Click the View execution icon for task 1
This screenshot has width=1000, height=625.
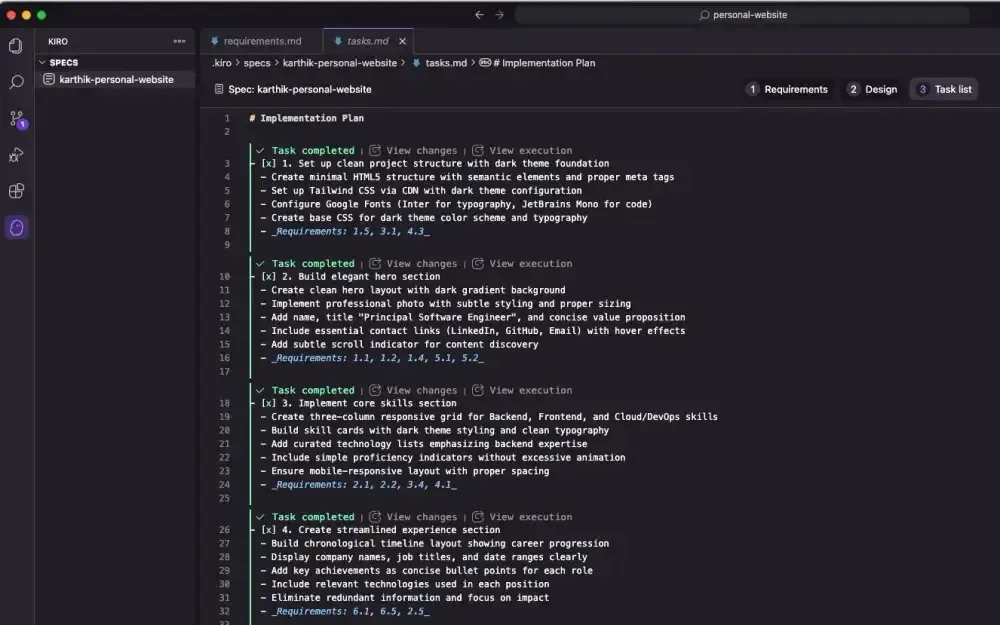478,151
